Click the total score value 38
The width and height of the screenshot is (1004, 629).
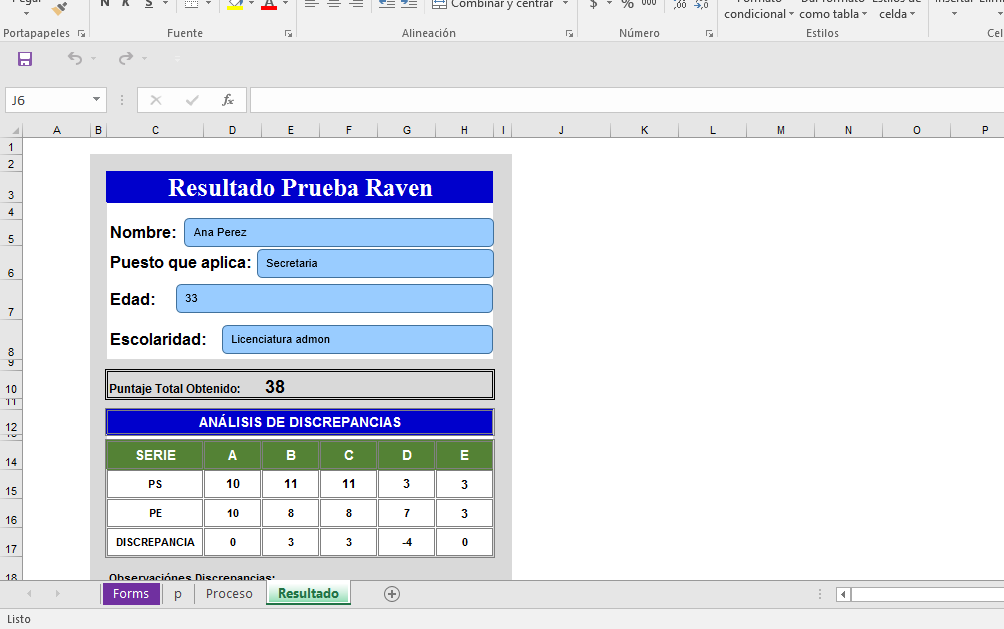tap(275, 387)
